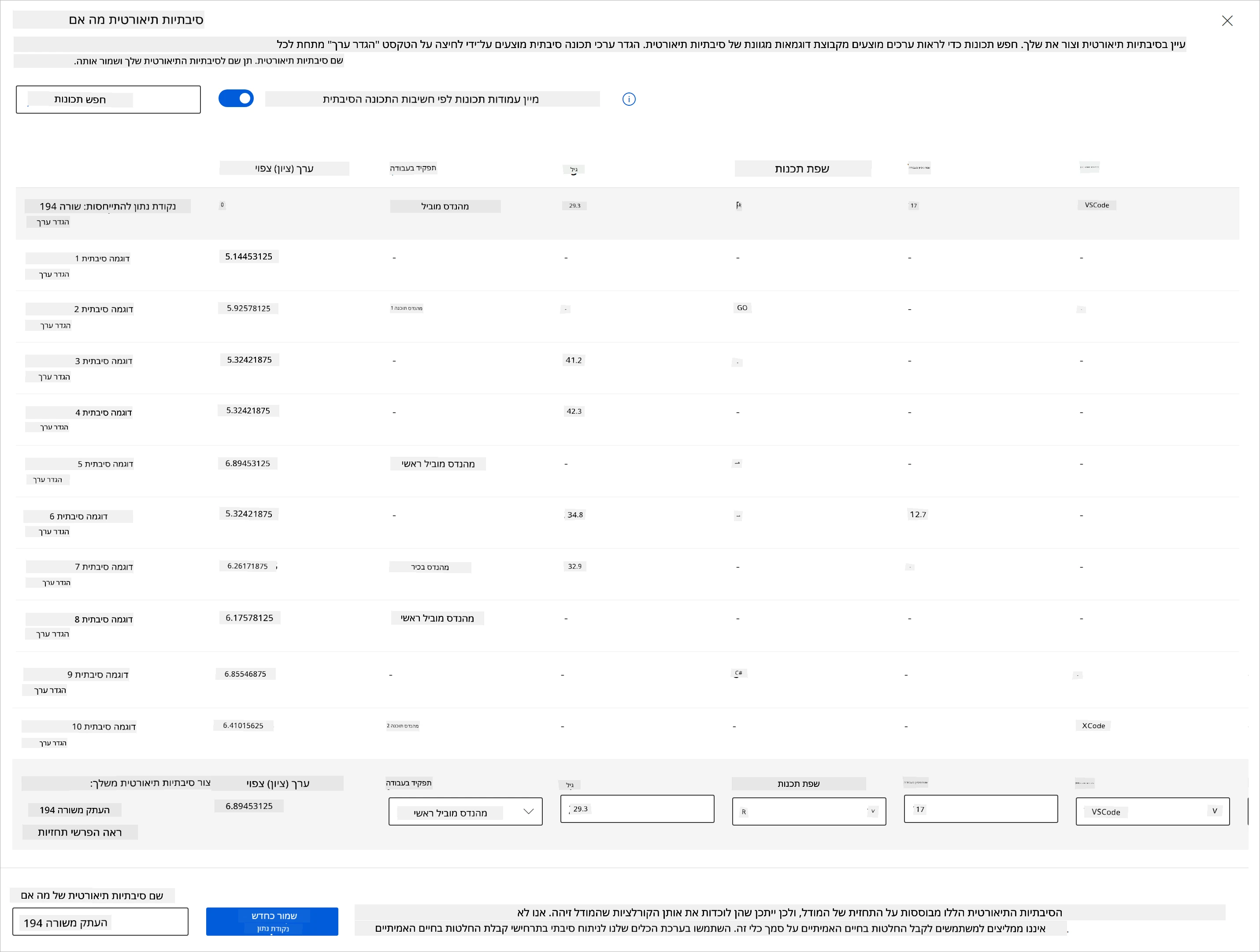Click the input field showing 17
This screenshot has height=952, width=1260.
pyautogui.click(x=980, y=809)
